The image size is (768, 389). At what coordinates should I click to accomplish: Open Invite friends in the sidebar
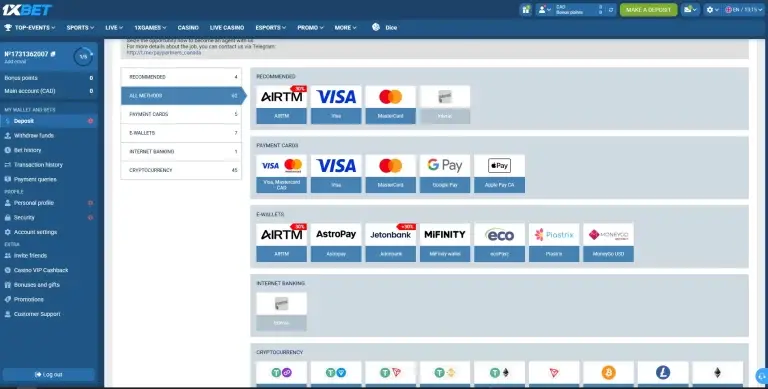[x=49, y=256]
